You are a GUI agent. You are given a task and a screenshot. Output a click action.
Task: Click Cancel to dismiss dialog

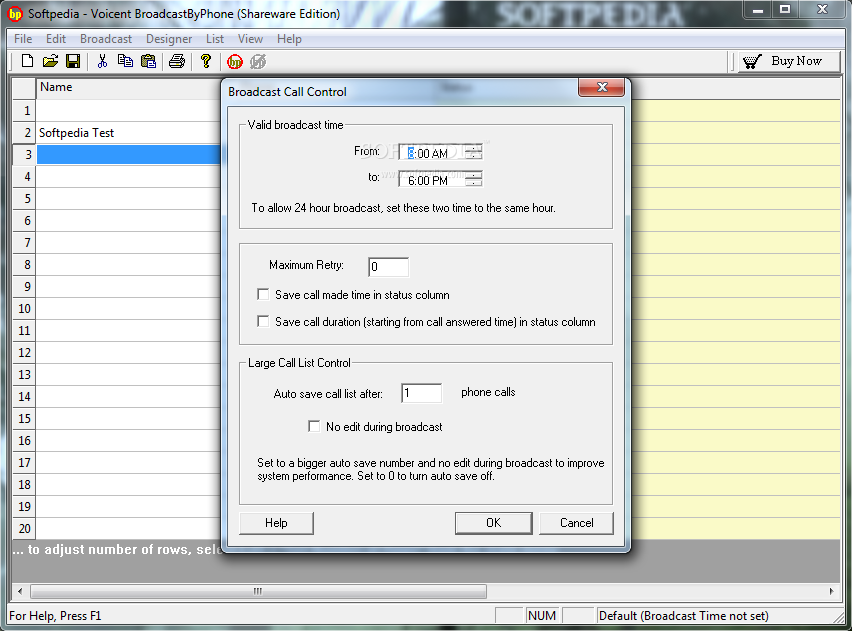click(x=577, y=523)
